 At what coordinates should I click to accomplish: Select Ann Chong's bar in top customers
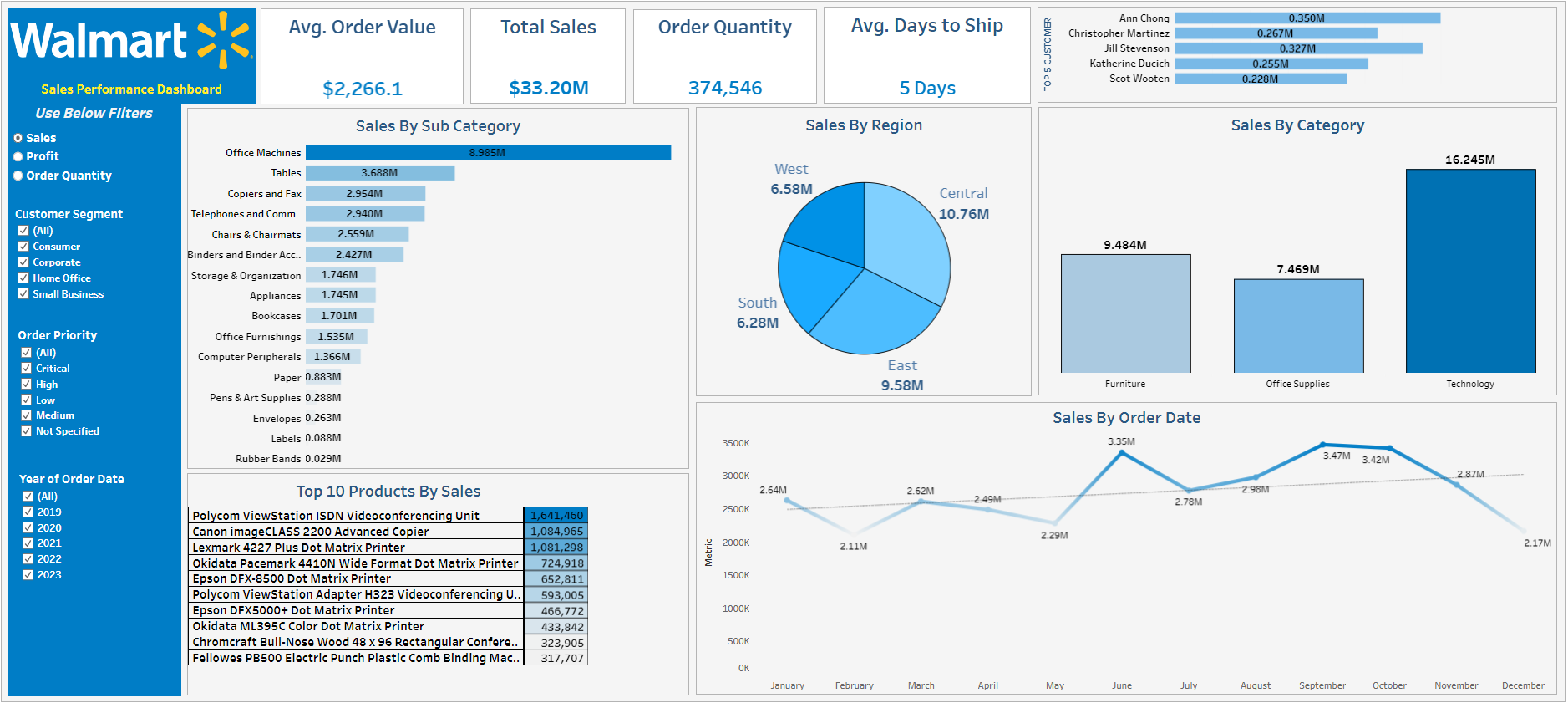click(x=1307, y=18)
